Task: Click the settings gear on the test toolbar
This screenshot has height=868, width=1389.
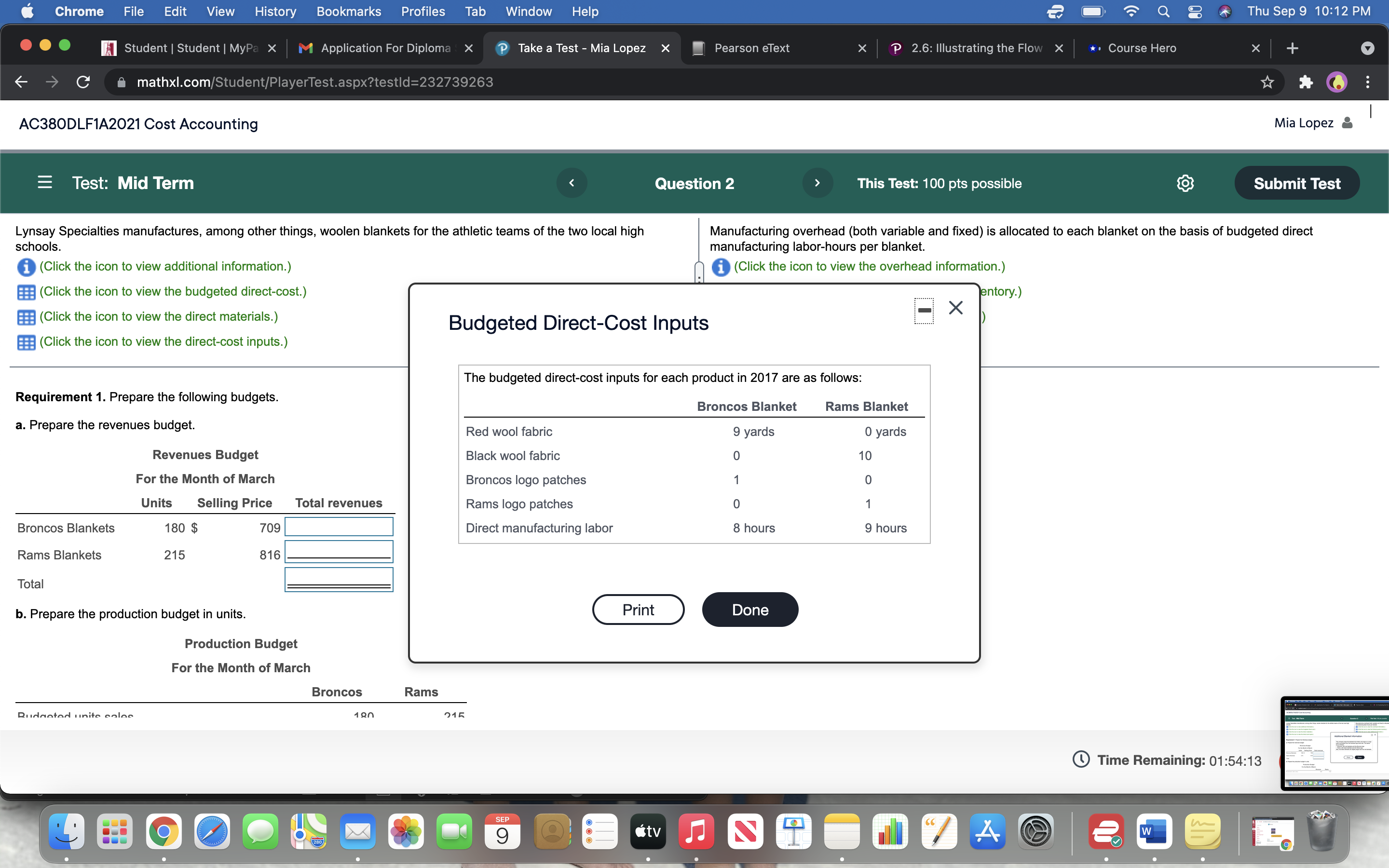Action: coord(1186,183)
